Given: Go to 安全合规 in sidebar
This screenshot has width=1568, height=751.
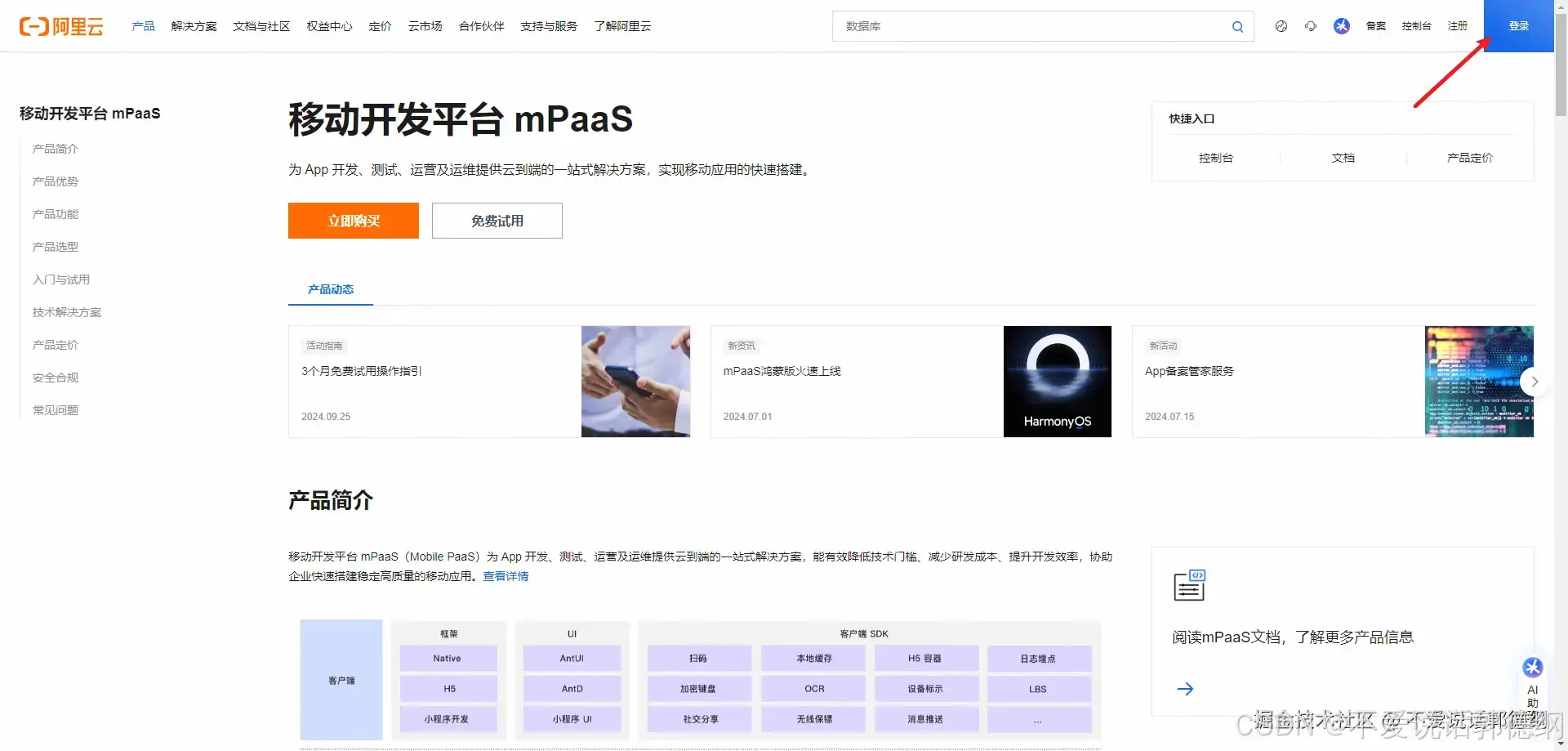Looking at the screenshot, I should 56,378.
